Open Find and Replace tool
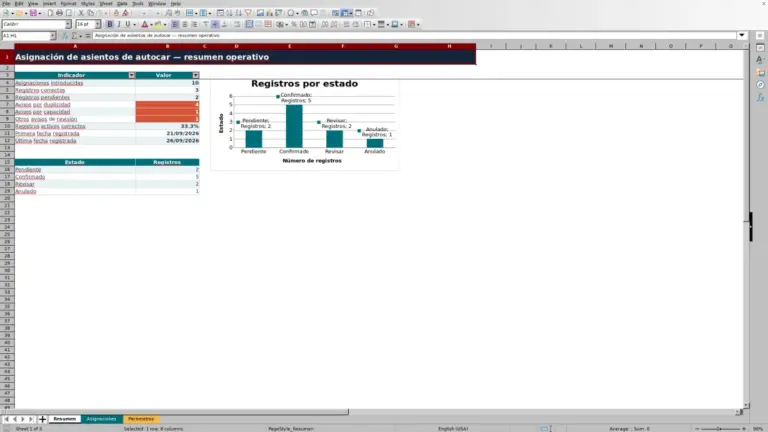768x432 pixels. pos(168,13)
